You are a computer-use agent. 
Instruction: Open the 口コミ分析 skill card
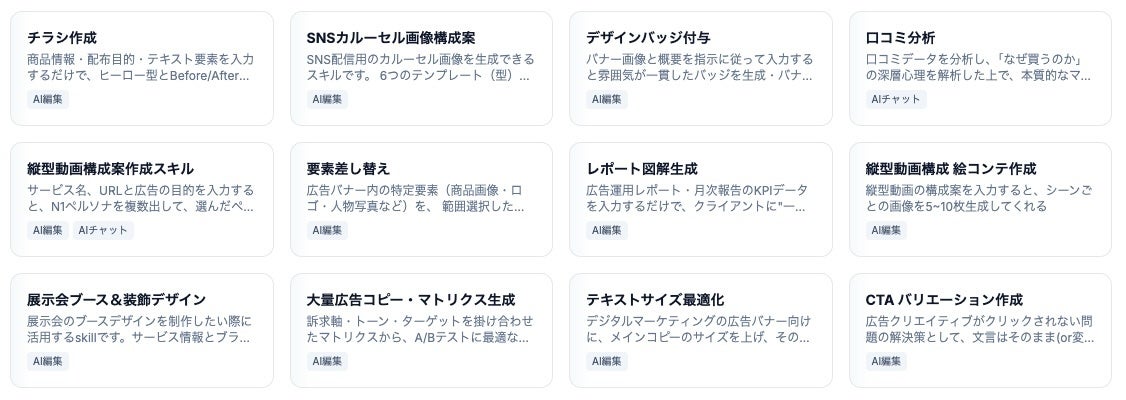tap(980, 66)
